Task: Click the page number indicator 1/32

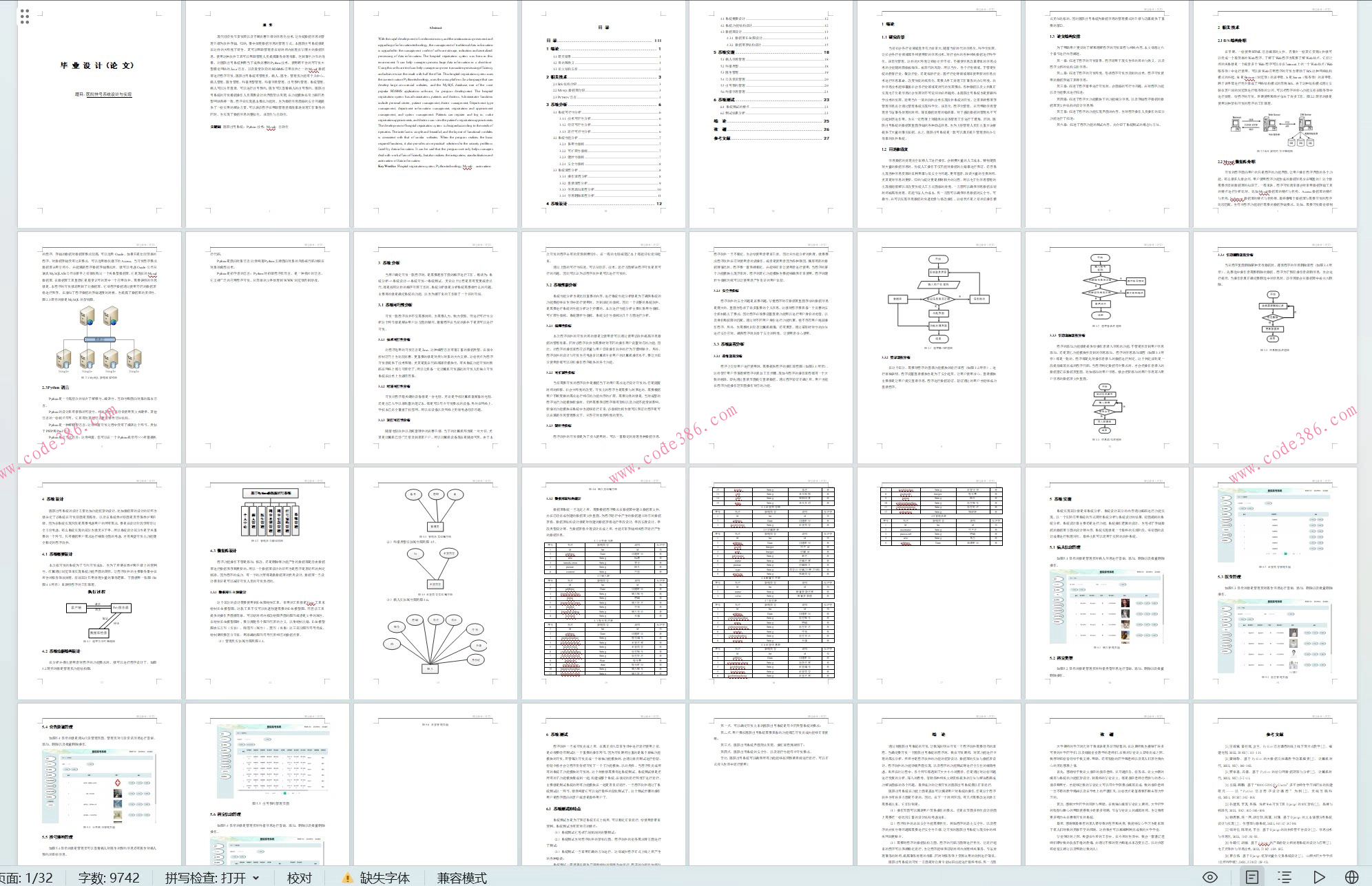Action: (26, 878)
